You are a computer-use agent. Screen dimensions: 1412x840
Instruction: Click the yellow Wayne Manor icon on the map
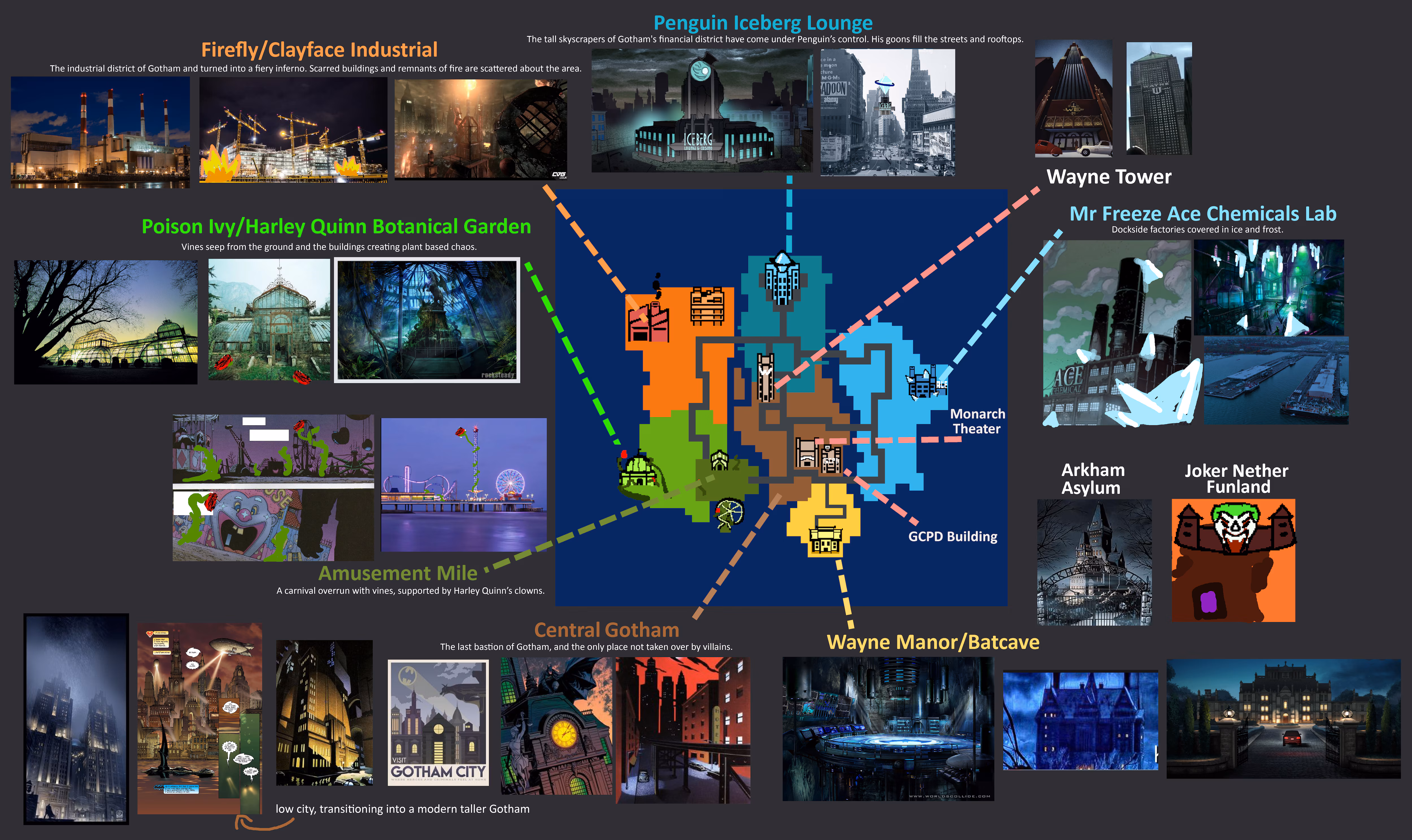(x=825, y=540)
